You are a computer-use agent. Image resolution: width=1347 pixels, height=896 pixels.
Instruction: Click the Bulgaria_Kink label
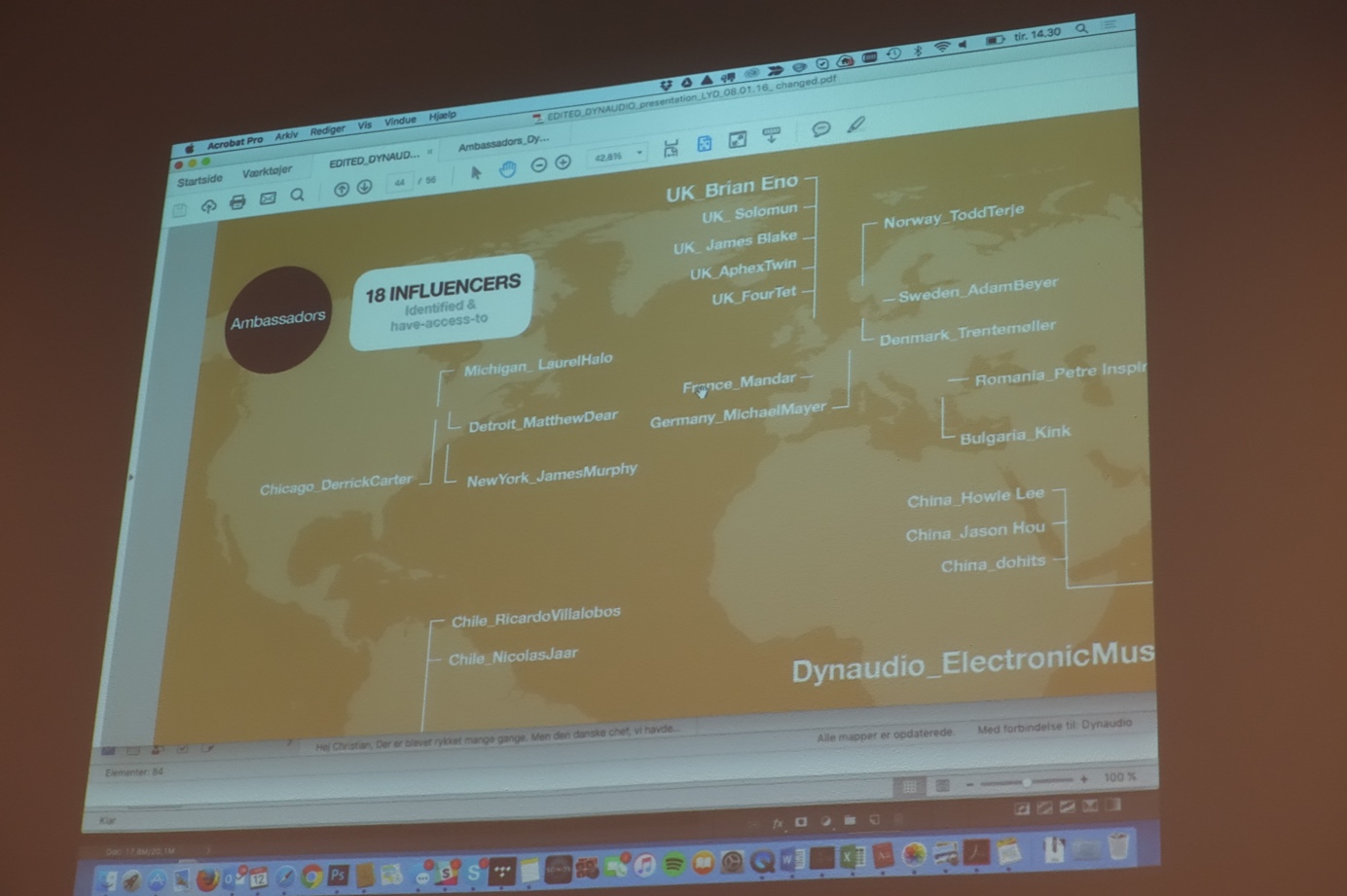coord(1015,435)
